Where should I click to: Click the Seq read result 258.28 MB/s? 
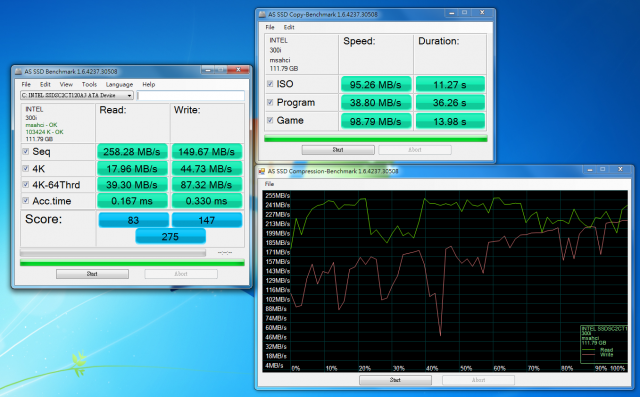click(132, 152)
